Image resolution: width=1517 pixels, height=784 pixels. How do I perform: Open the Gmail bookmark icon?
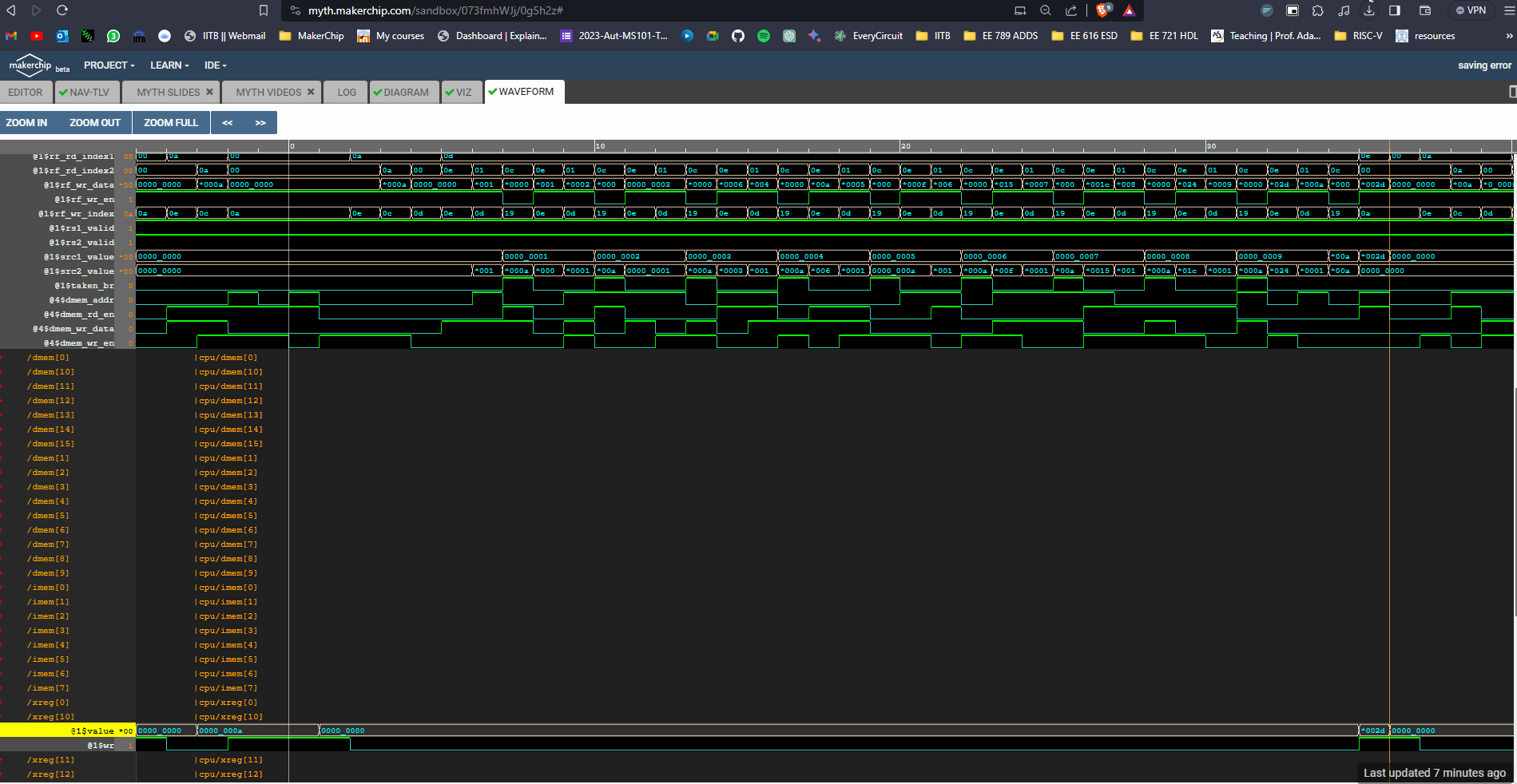point(11,36)
